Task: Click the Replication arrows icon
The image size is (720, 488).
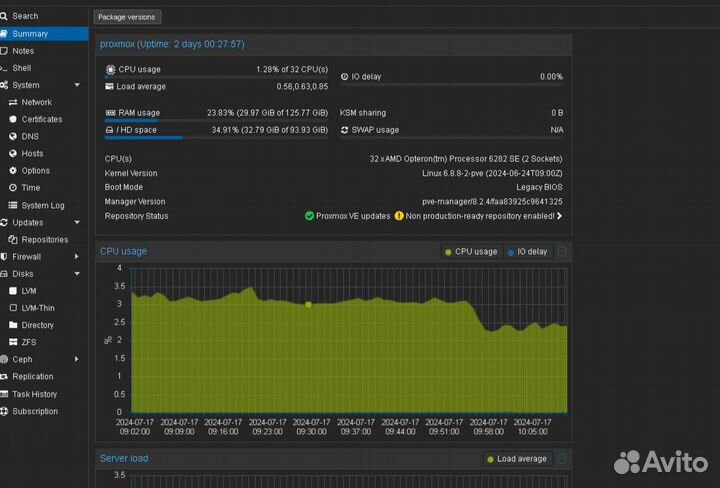Action: tap(4, 376)
